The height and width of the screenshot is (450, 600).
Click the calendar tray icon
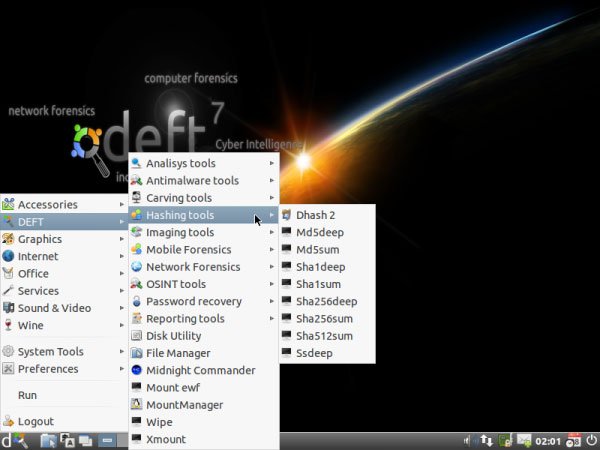click(x=573, y=441)
